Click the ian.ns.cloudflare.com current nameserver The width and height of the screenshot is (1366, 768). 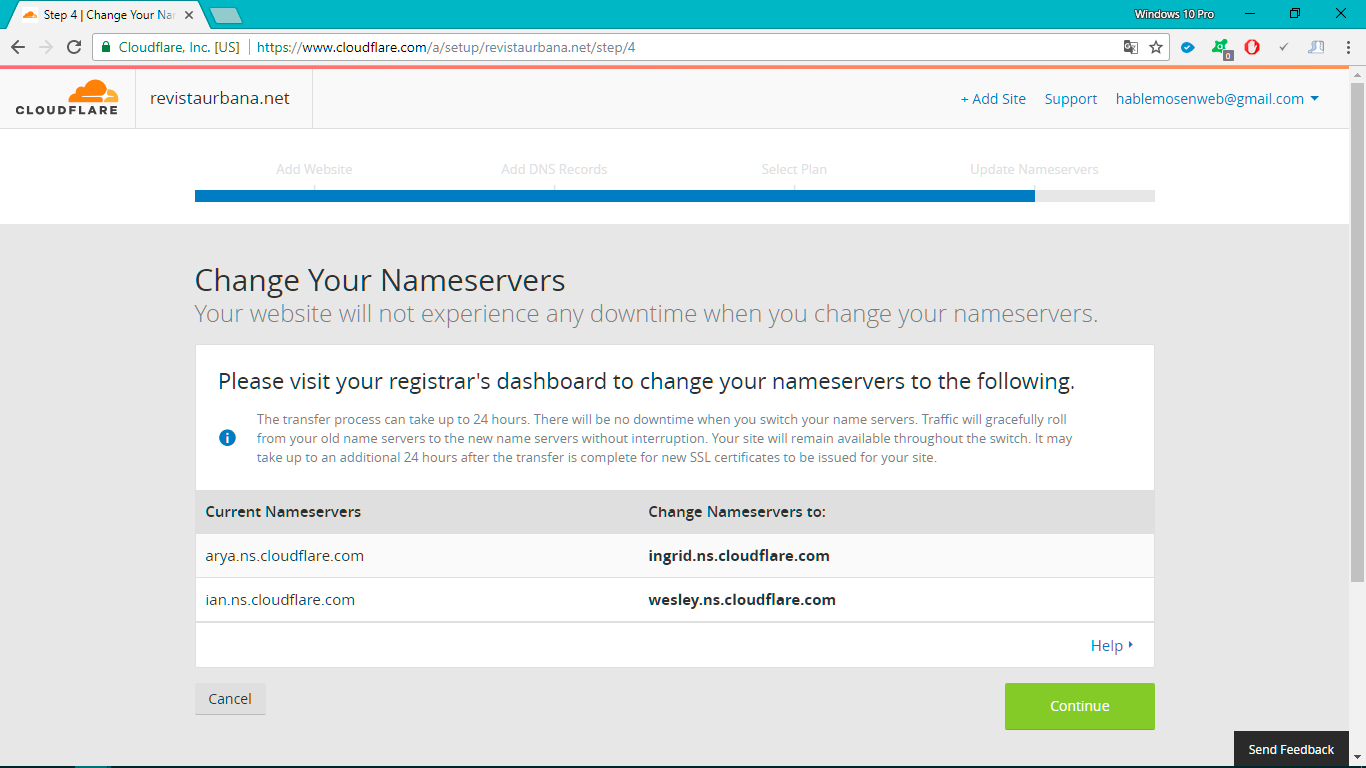tap(280, 600)
